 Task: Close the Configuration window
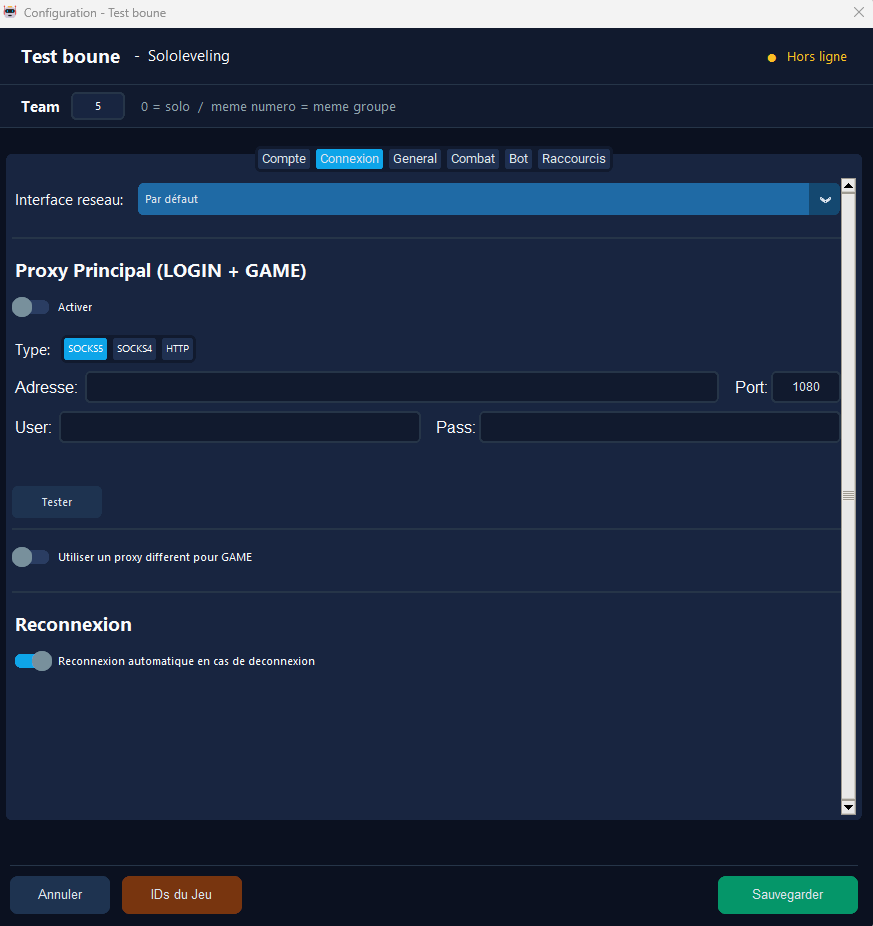coord(858,13)
